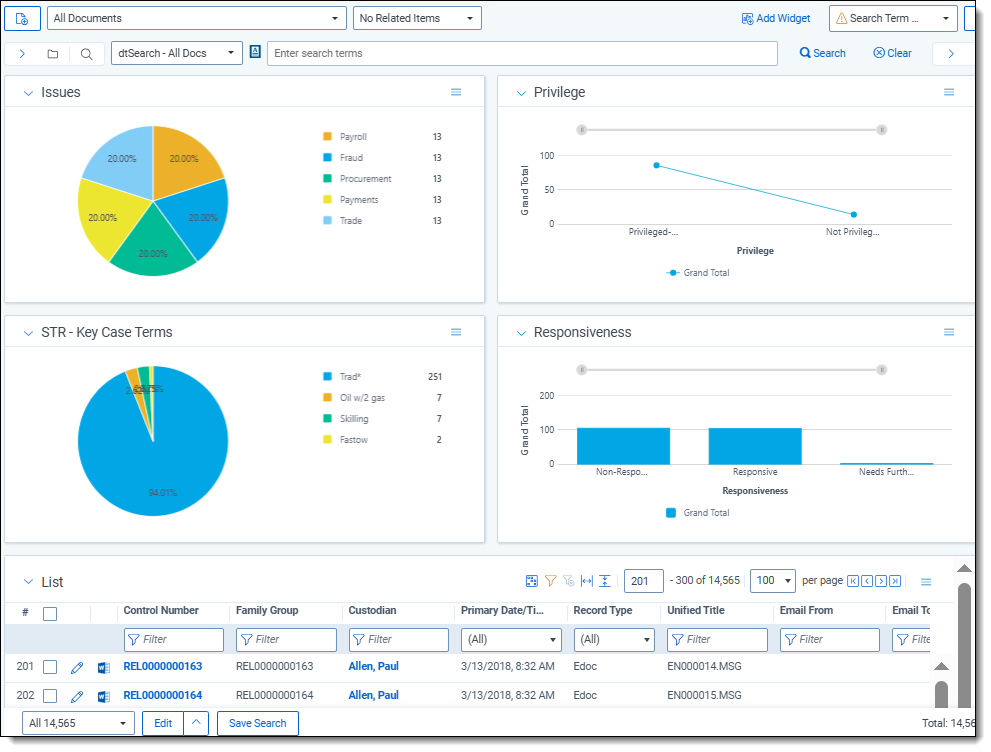Tick the checkbox for row 201
The width and height of the screenshot is (991, 752).
[50, 667]
